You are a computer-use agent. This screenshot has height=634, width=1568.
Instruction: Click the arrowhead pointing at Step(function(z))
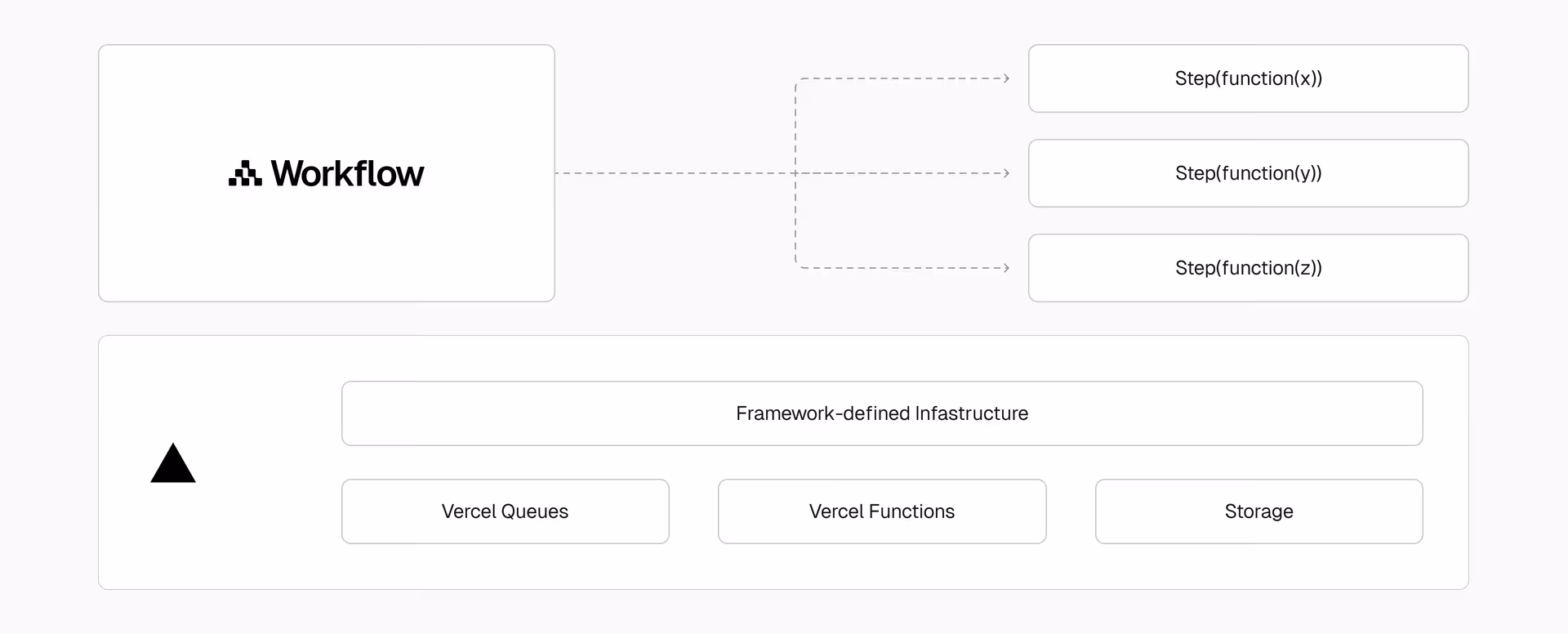pyautogui.click(x=1006, y=268)
